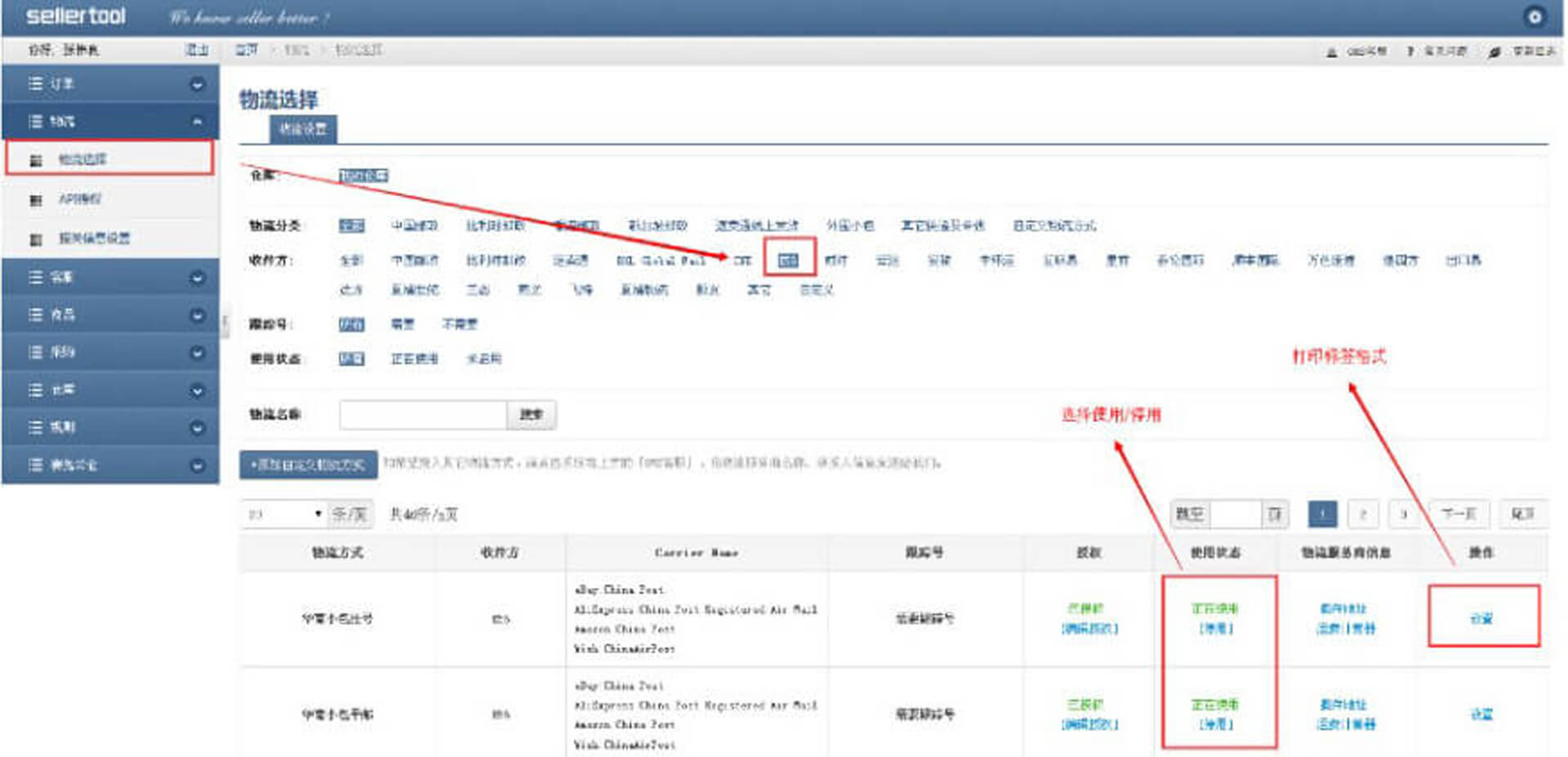Collapse the 物流 sidebar section chevron
The height and width of the screenshot is (757, 1568).
click(197, 122)
